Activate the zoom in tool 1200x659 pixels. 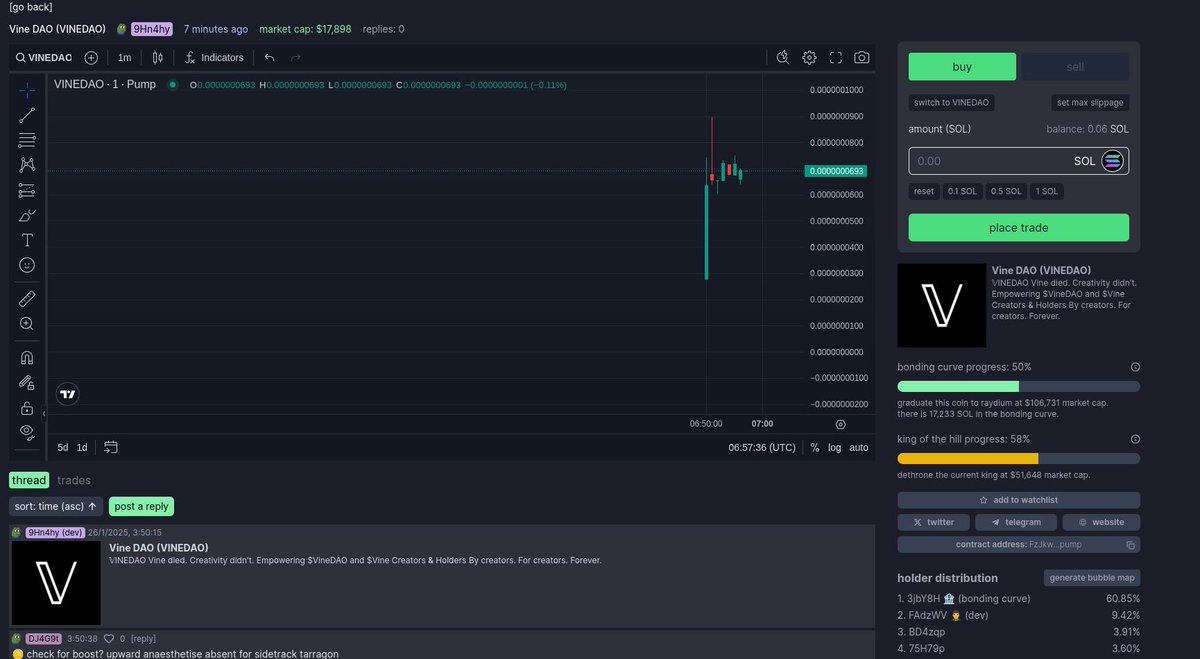[x=27, y=323]
